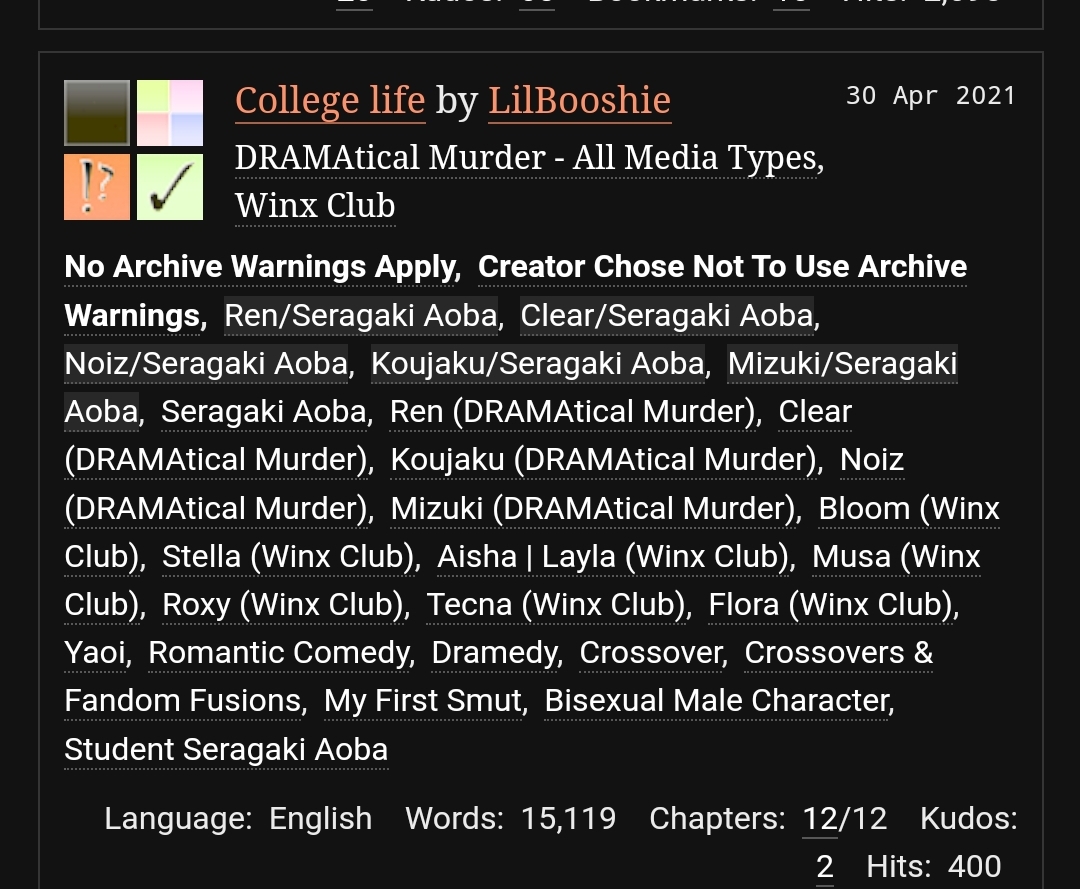1080x889 pixels.
Task: Click the Clear/Seragaki Aoba relationship tag
Action: tap(667, 315)
